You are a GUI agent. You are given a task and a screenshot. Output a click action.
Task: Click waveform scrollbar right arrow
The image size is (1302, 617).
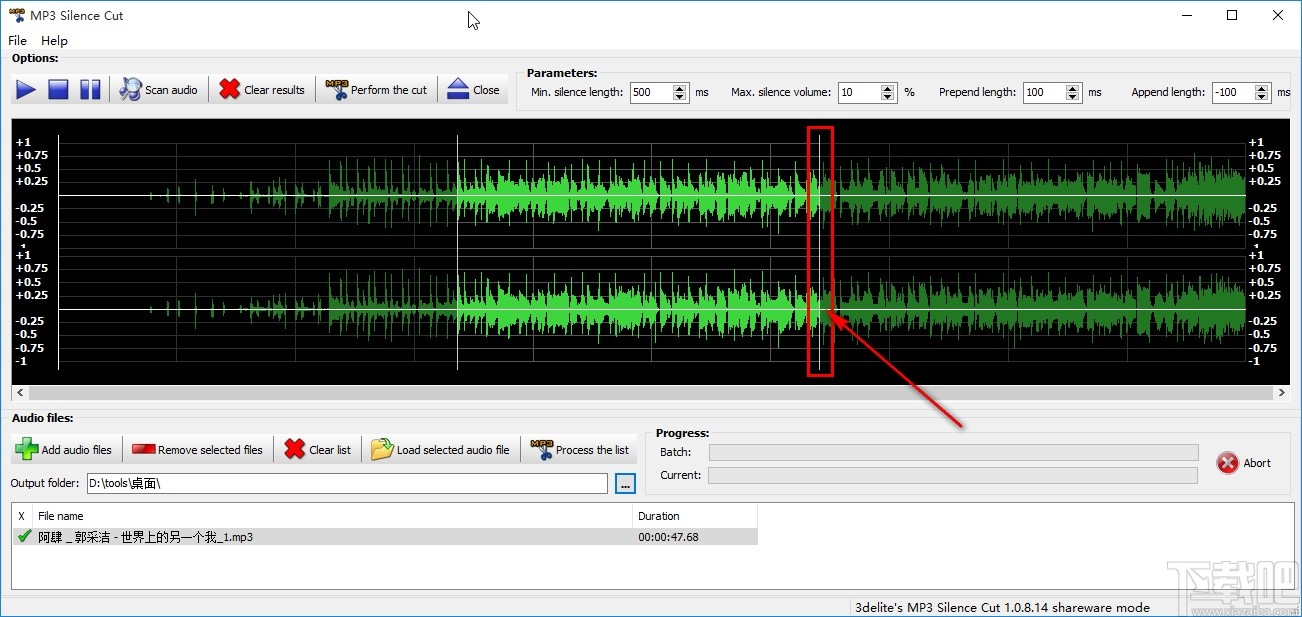pos(1282,393)
